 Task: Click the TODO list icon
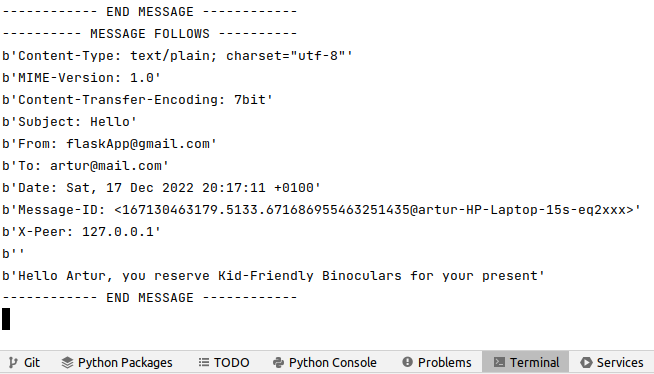(204, 362)
